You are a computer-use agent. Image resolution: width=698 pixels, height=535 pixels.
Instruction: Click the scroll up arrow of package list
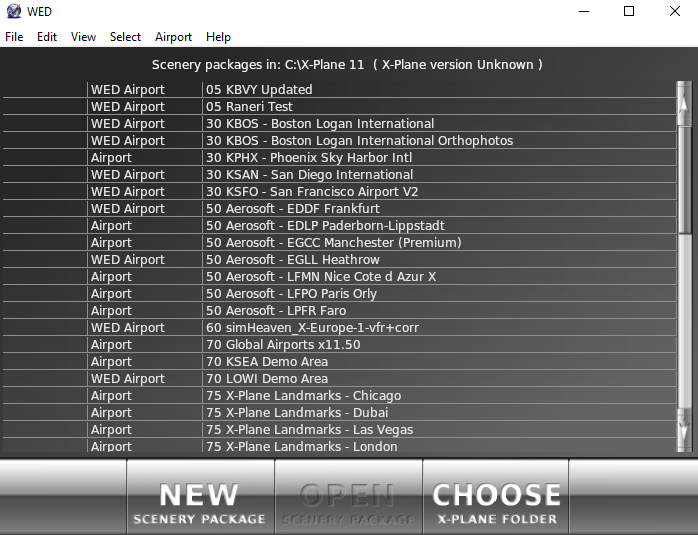[684, 103]
